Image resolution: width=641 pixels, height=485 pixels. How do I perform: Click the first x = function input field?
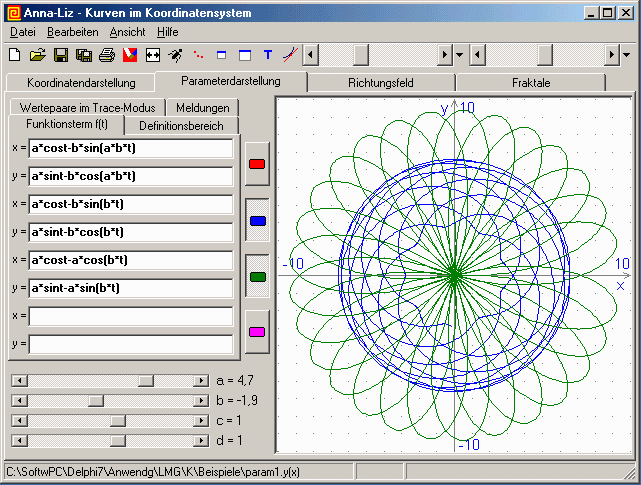point(130,148)
